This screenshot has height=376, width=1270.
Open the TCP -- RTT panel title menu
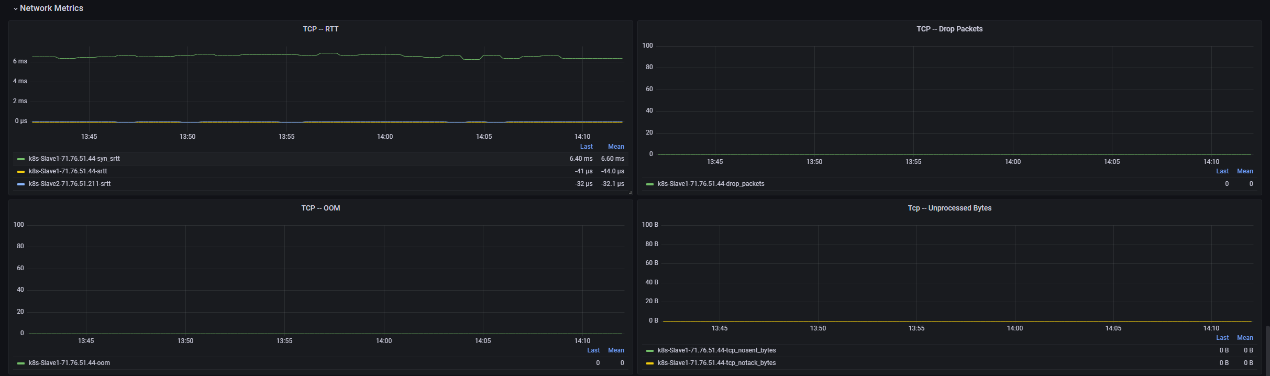point(321,28)
